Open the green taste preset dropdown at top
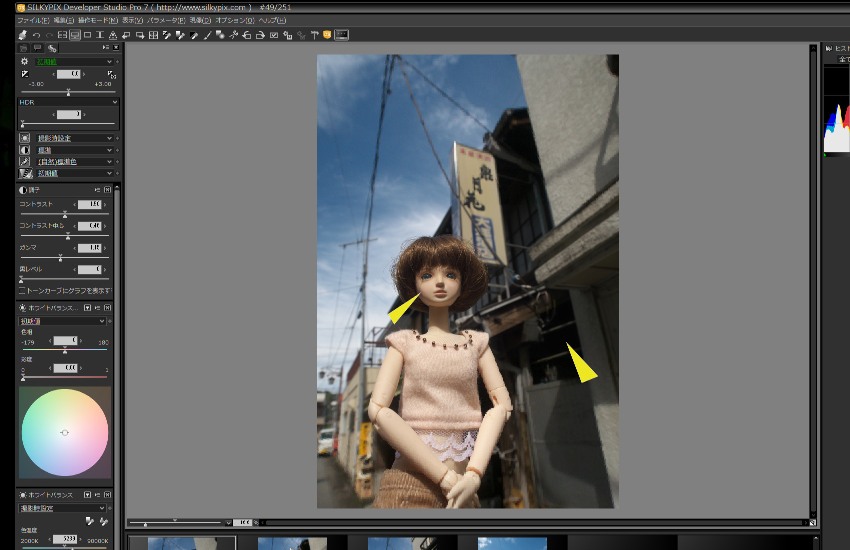Screen dimensions: 850x550 tap(74, 61)
